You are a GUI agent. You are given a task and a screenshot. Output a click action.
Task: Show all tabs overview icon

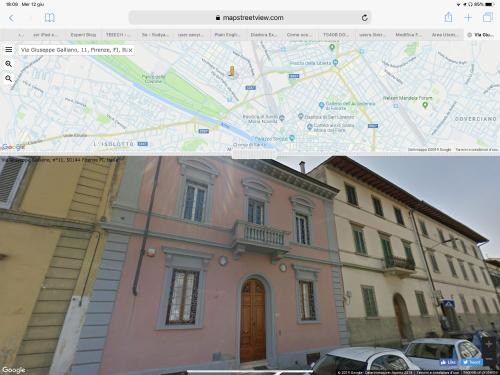tap(488, 17)
